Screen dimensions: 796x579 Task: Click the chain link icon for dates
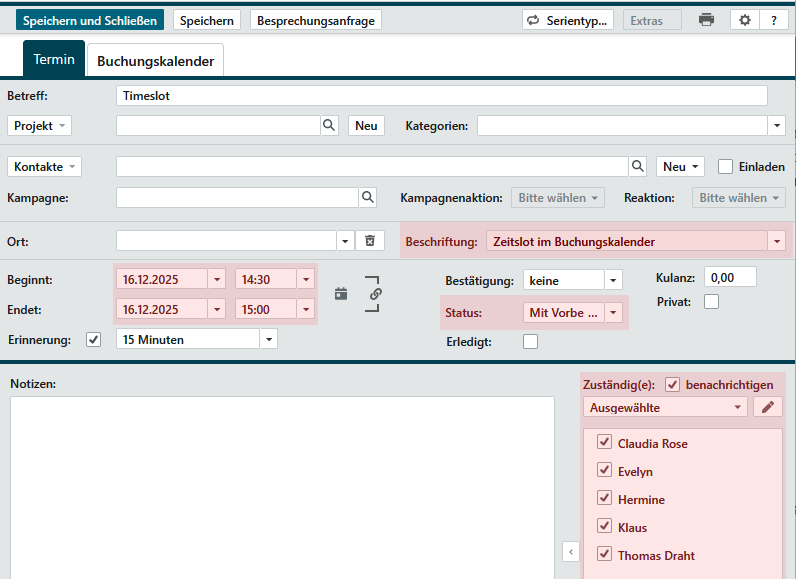point(376,294)
